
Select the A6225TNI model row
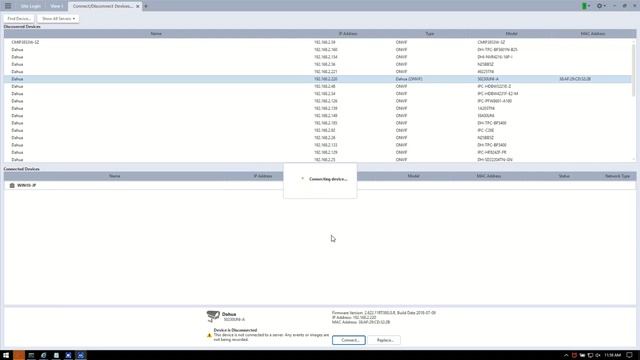tap(318, 72)
